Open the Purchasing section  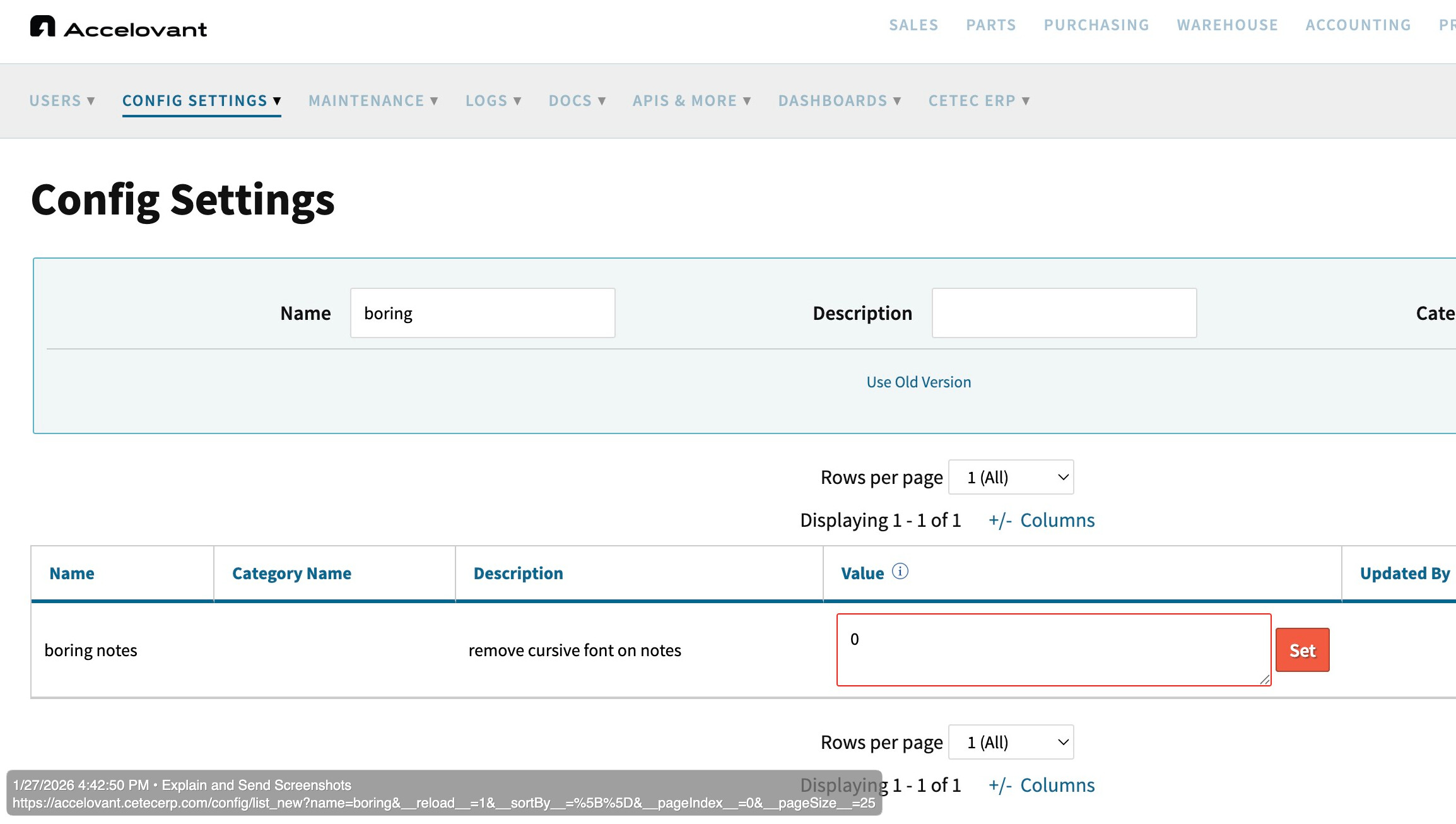1096,25
